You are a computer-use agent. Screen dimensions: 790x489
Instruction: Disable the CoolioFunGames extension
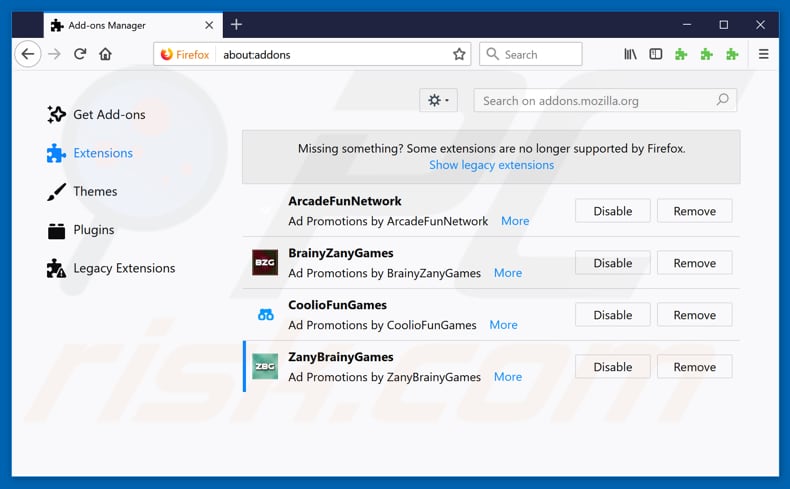pyautogui.click(x=613, y=315)
